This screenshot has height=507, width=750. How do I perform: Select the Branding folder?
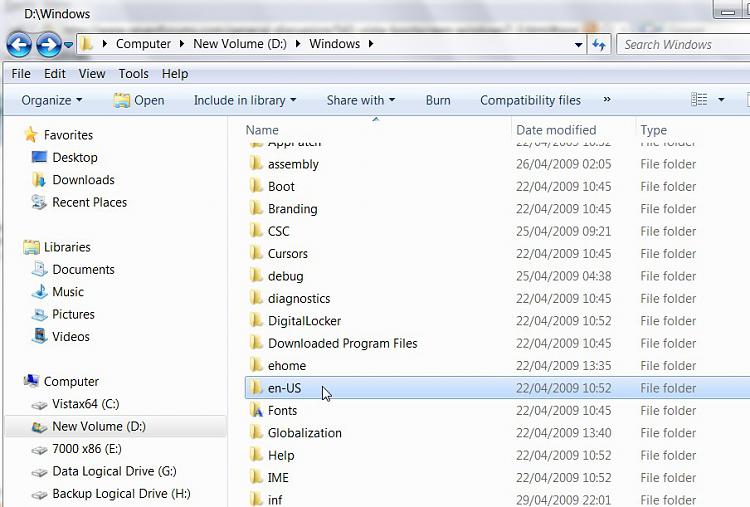[292, 209]
